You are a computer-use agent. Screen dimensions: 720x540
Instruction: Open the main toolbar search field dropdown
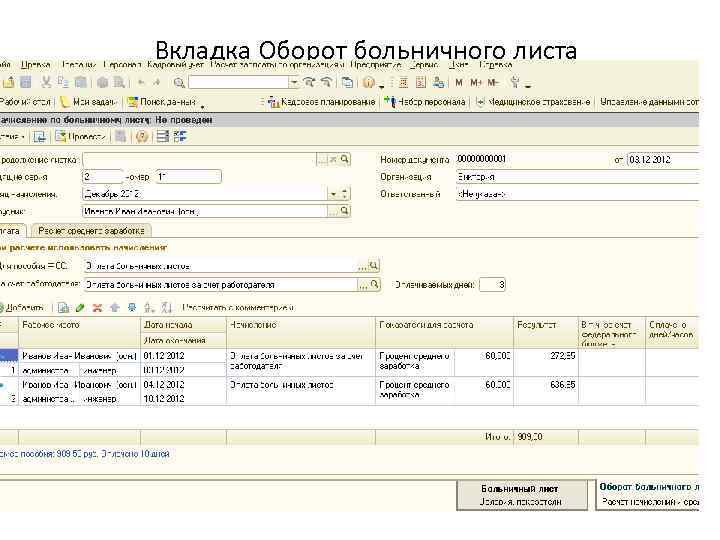294,83
